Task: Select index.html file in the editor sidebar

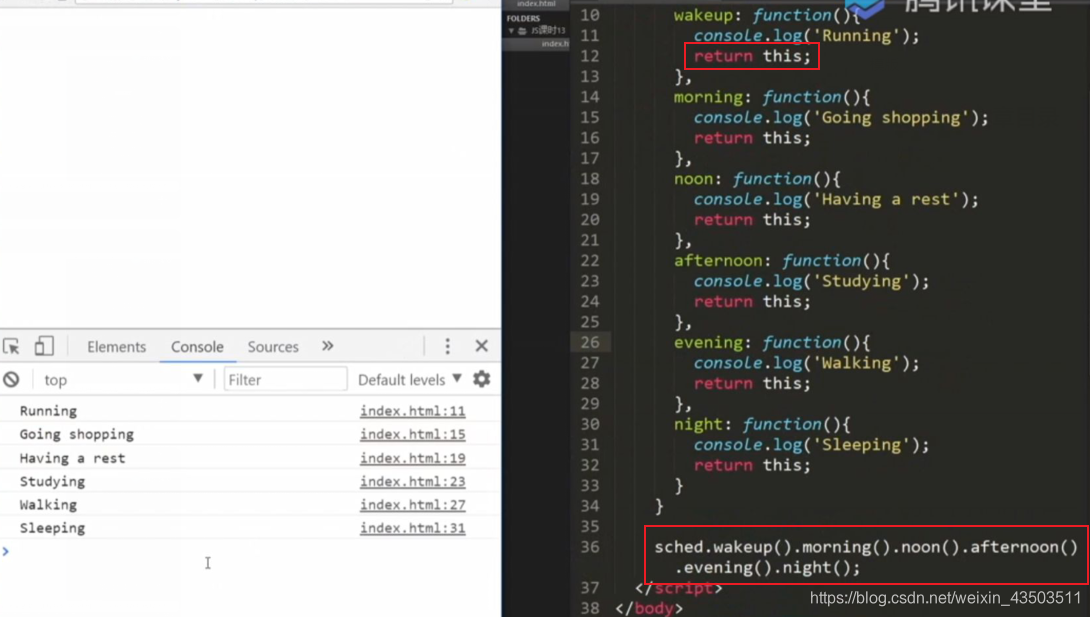Action: click(x=554, y=44)
